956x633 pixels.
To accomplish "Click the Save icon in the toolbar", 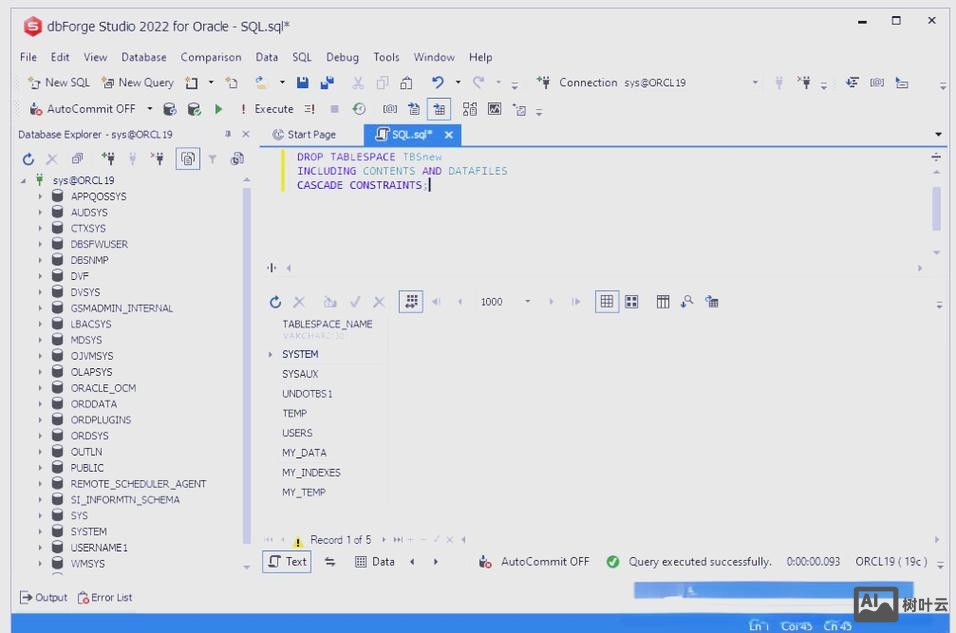I will click(303, 83).
